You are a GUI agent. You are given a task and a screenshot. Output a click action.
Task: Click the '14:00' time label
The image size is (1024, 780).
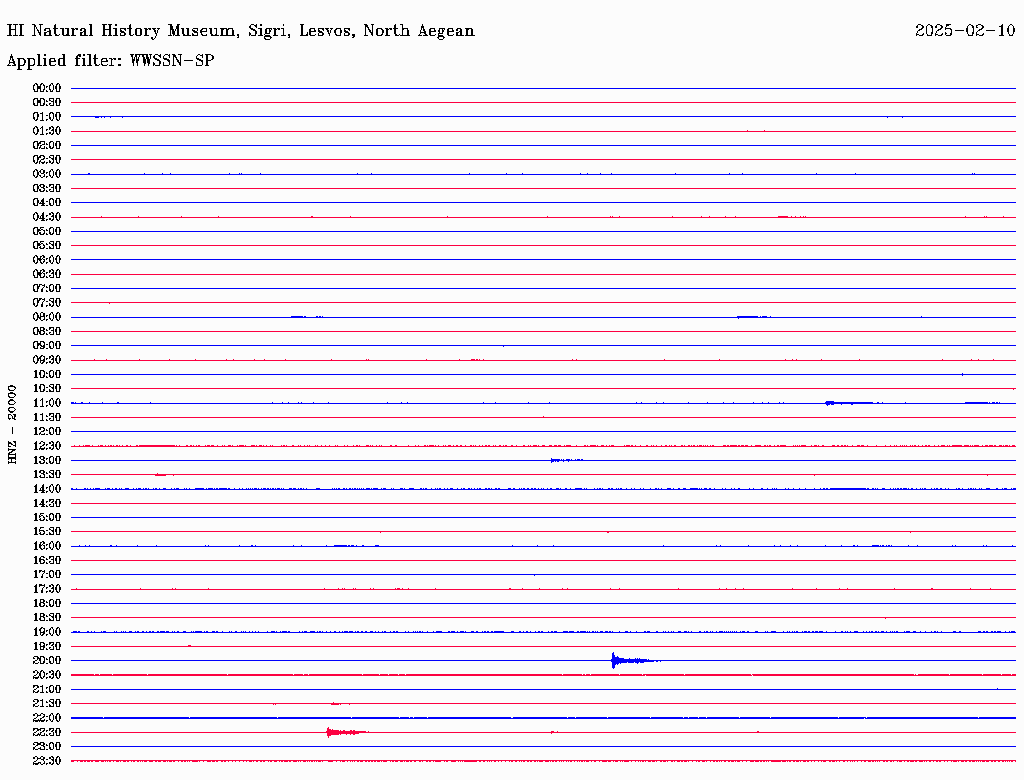tap(47, 489)
